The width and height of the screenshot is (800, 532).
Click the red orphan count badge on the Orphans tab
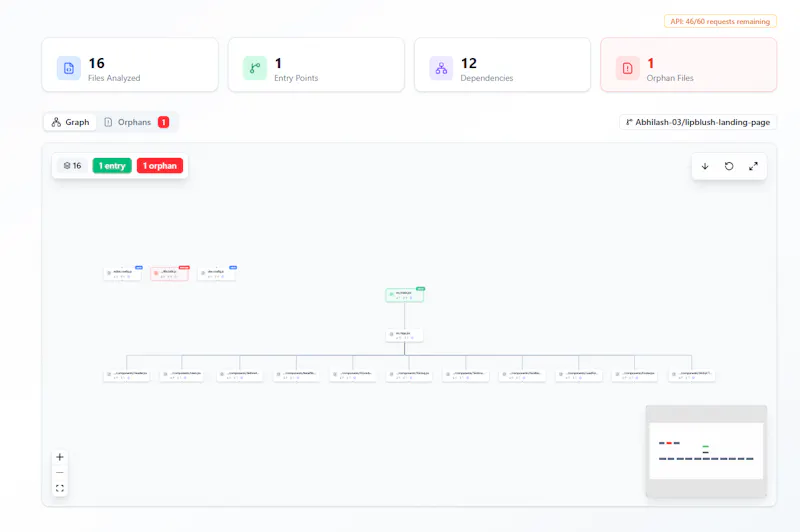pyautogui.click(x=163, y=122)
